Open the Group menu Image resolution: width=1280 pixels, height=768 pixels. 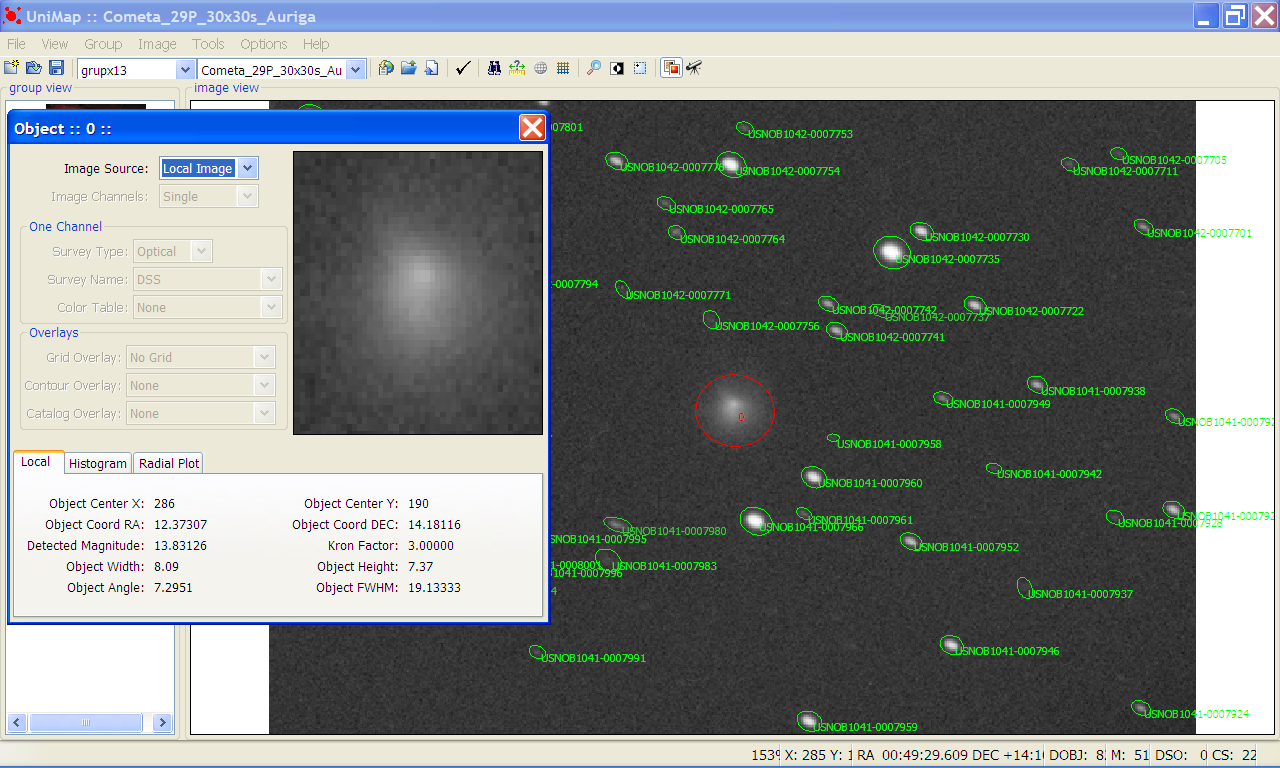[x=103, y=44]
